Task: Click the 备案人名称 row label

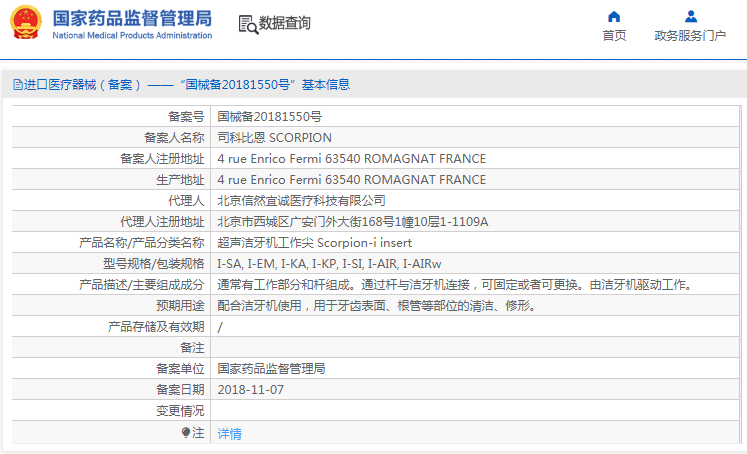Action: 174,138
